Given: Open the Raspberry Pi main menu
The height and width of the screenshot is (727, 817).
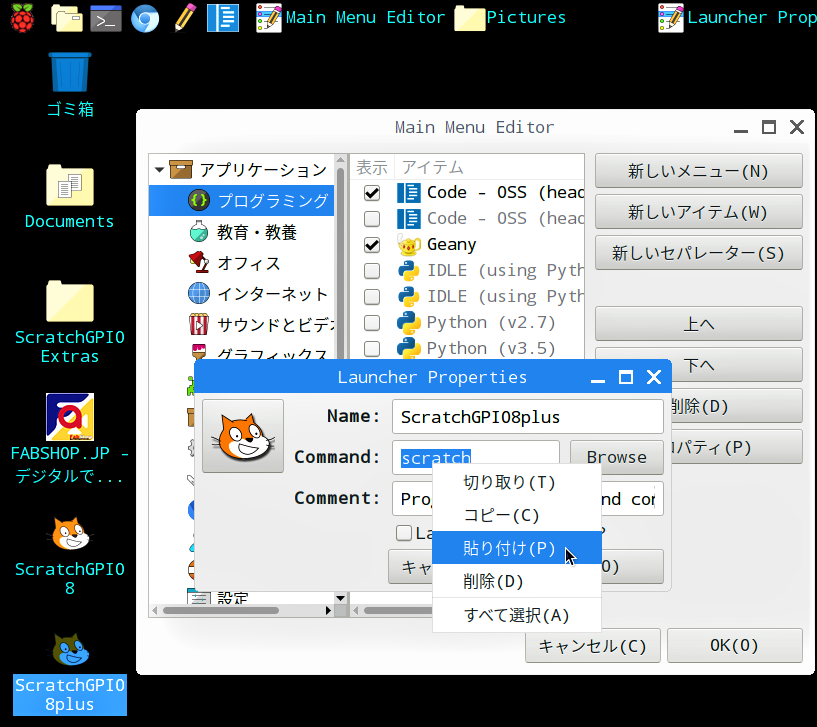Looking at the screenshot, I should (x=22, y=18).
